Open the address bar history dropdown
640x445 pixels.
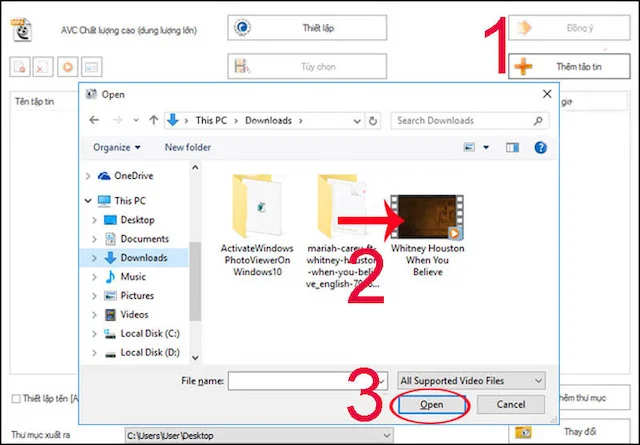click(x=357, y=121)
